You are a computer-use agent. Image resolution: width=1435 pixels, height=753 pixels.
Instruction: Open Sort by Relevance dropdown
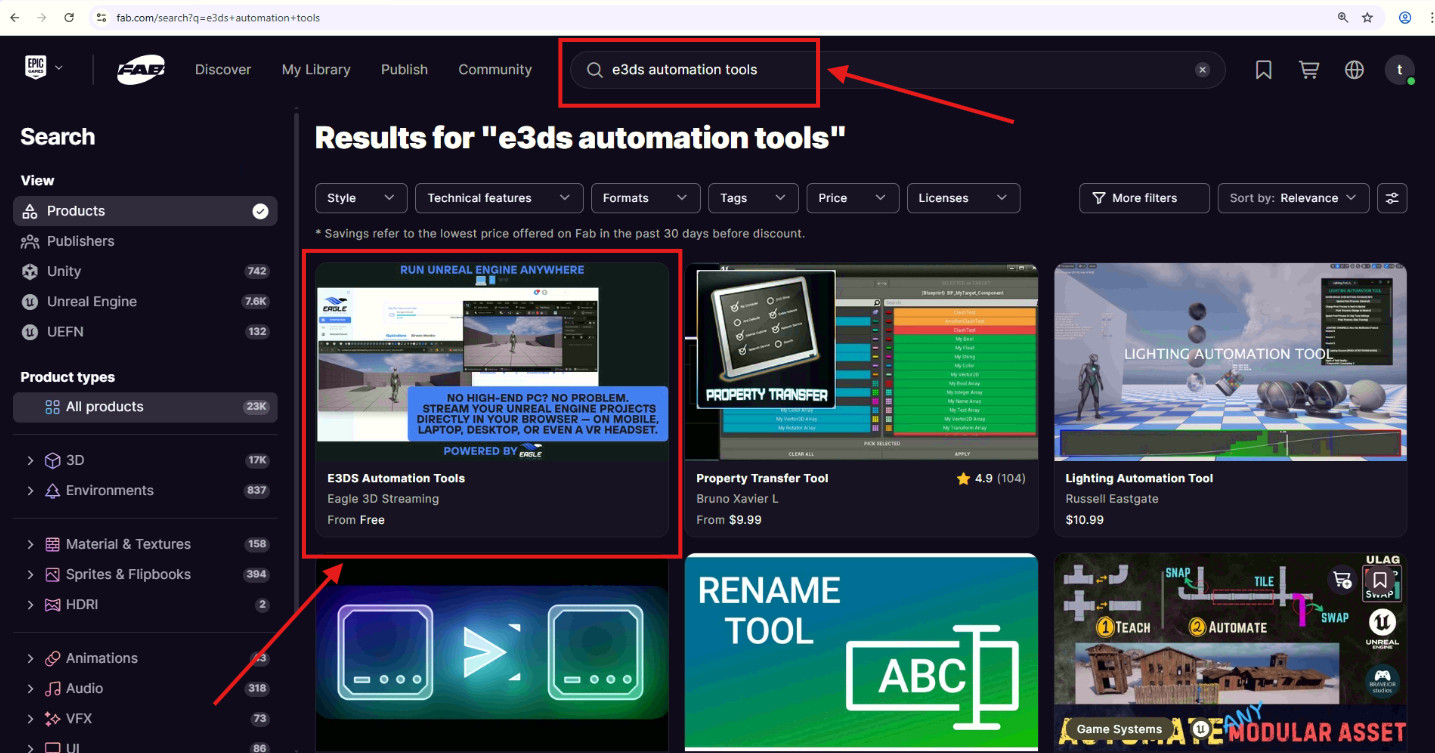tap(1293, 198)
